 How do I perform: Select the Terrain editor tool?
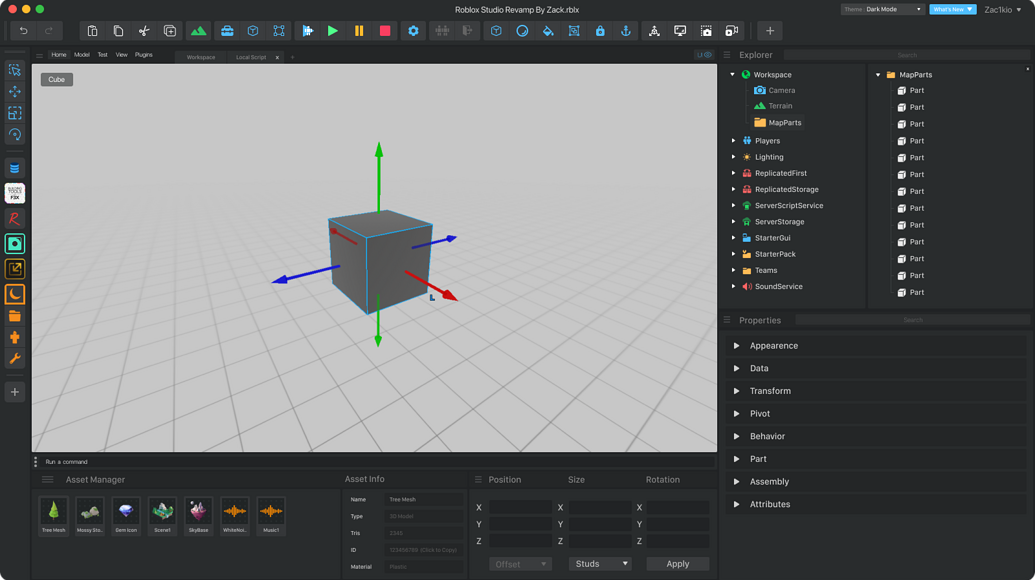click(x=199, y=31)
